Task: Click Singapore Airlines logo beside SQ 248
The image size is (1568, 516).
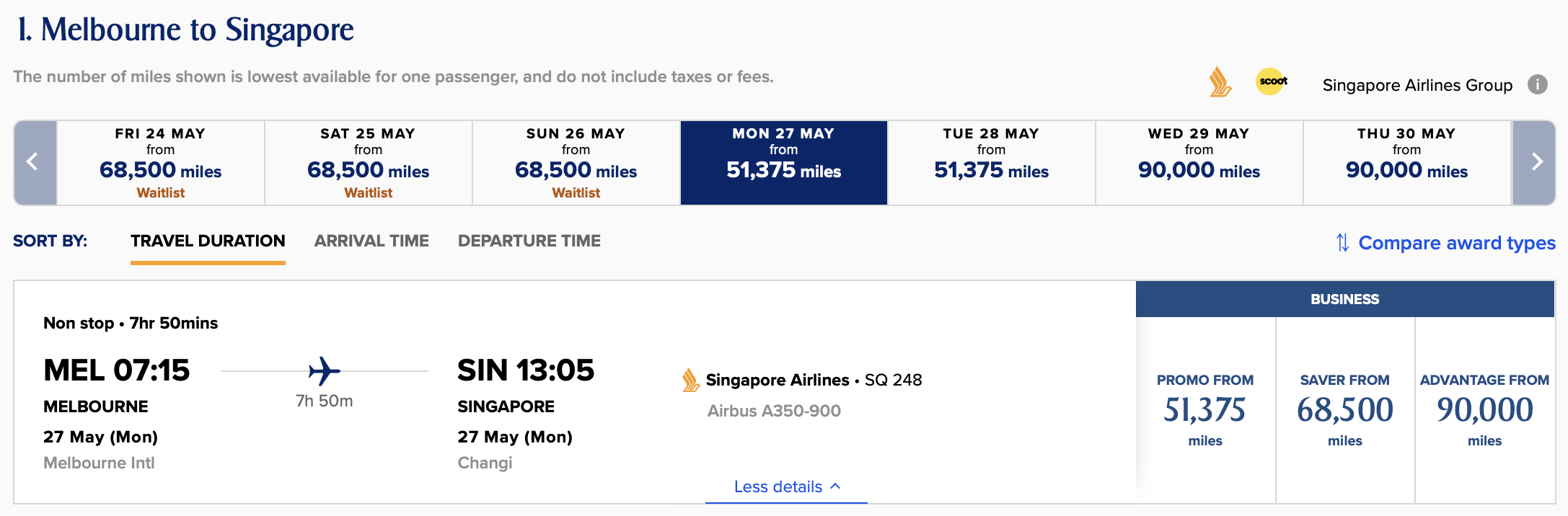Action: click(690, 380)
